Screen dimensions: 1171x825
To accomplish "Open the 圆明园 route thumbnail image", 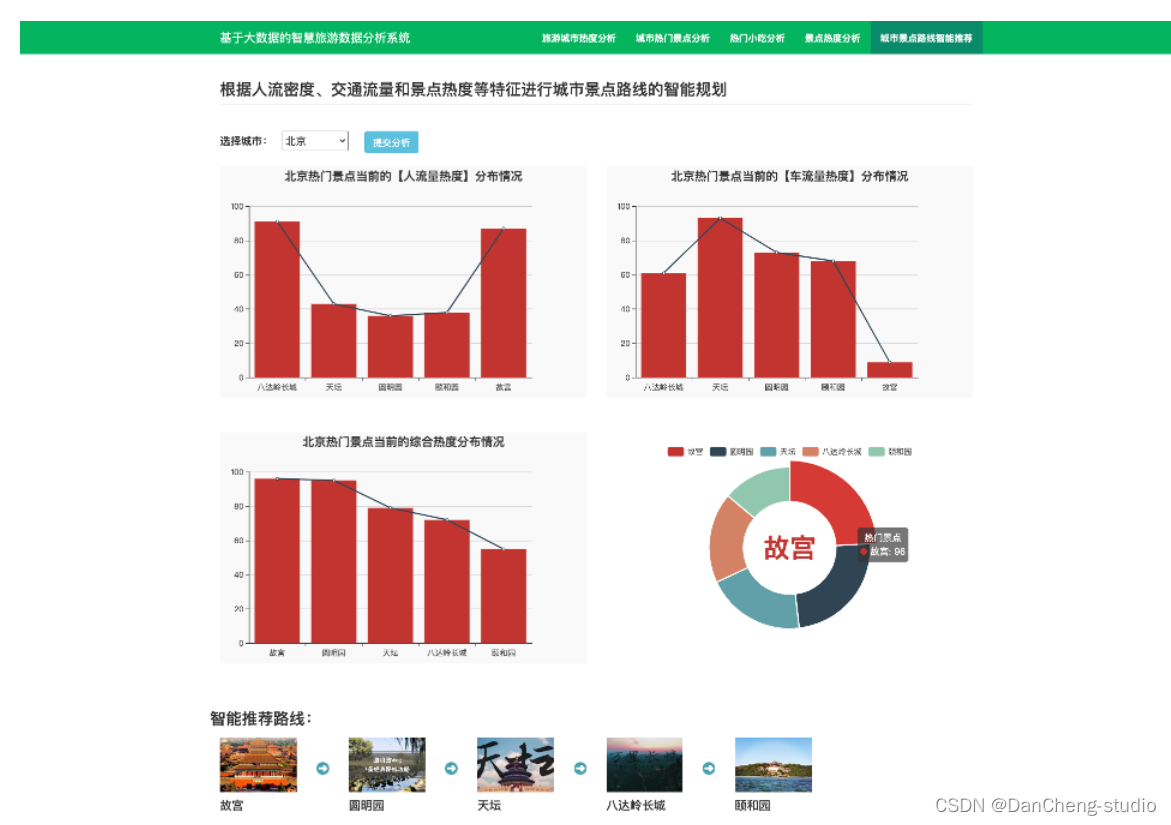I will (x=387, y=765).
